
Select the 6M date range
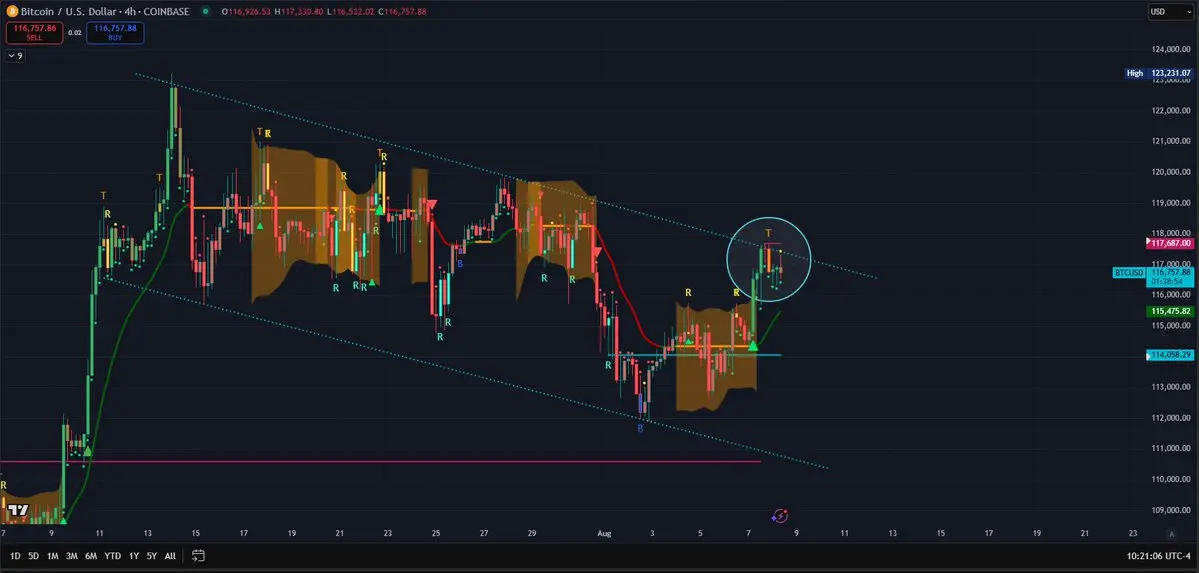coord(91,556)
